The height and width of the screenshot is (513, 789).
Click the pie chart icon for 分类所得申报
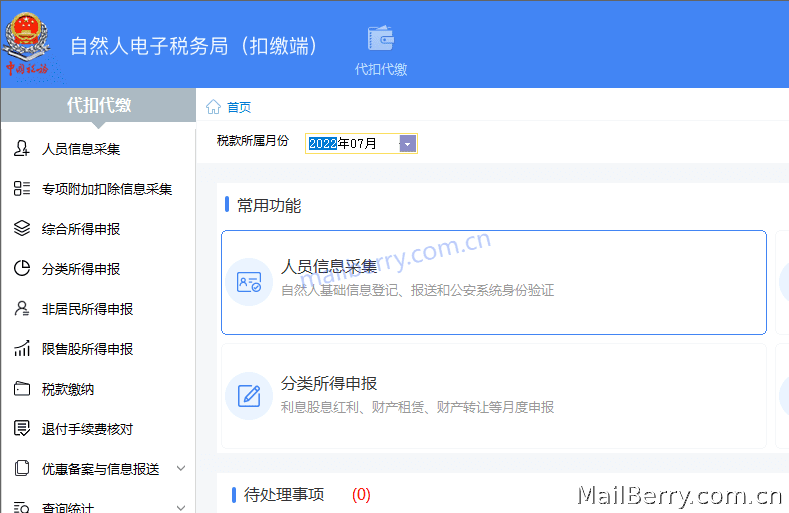click(22, 268)
